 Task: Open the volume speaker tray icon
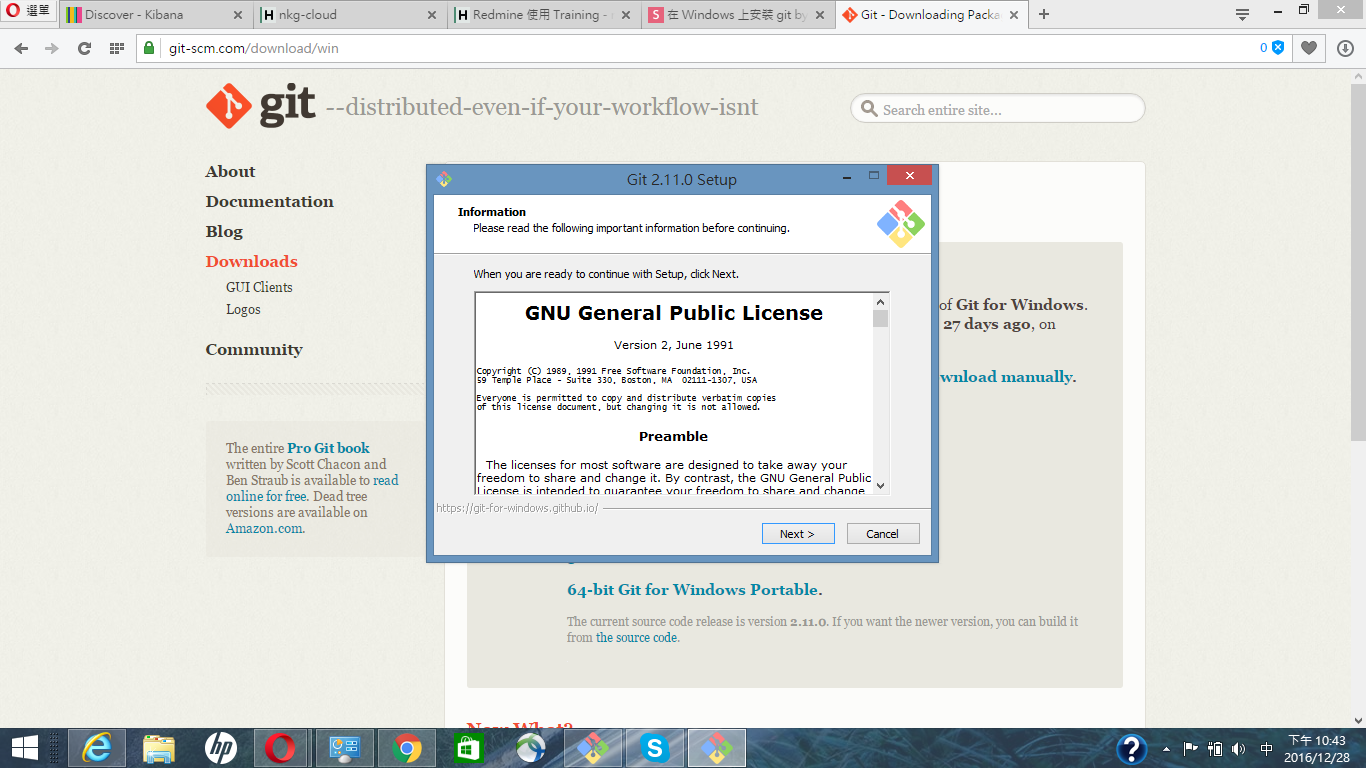point(1239,748)
